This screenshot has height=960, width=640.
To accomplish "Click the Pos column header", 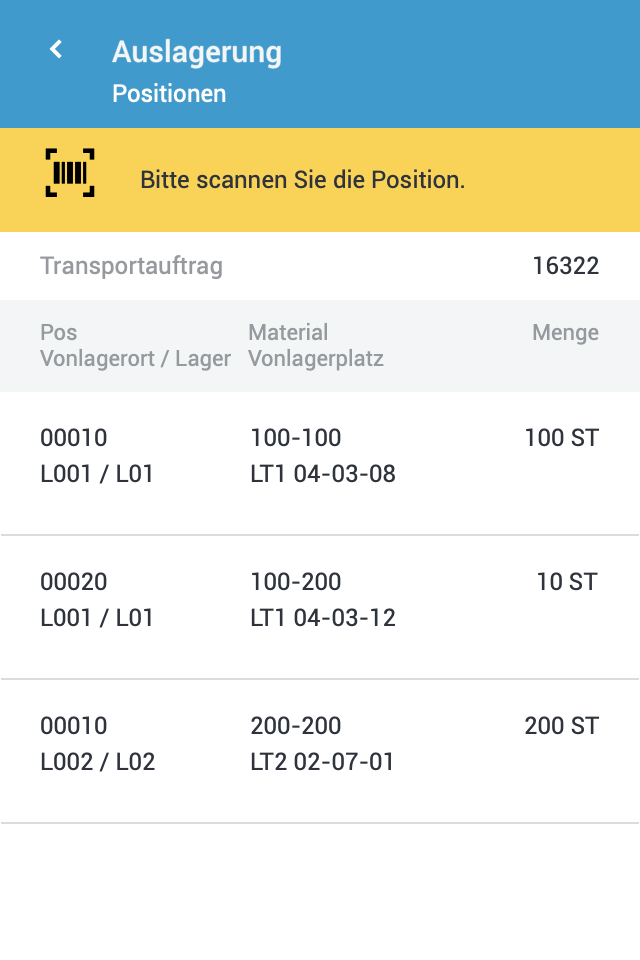I will tap(58, 333).
